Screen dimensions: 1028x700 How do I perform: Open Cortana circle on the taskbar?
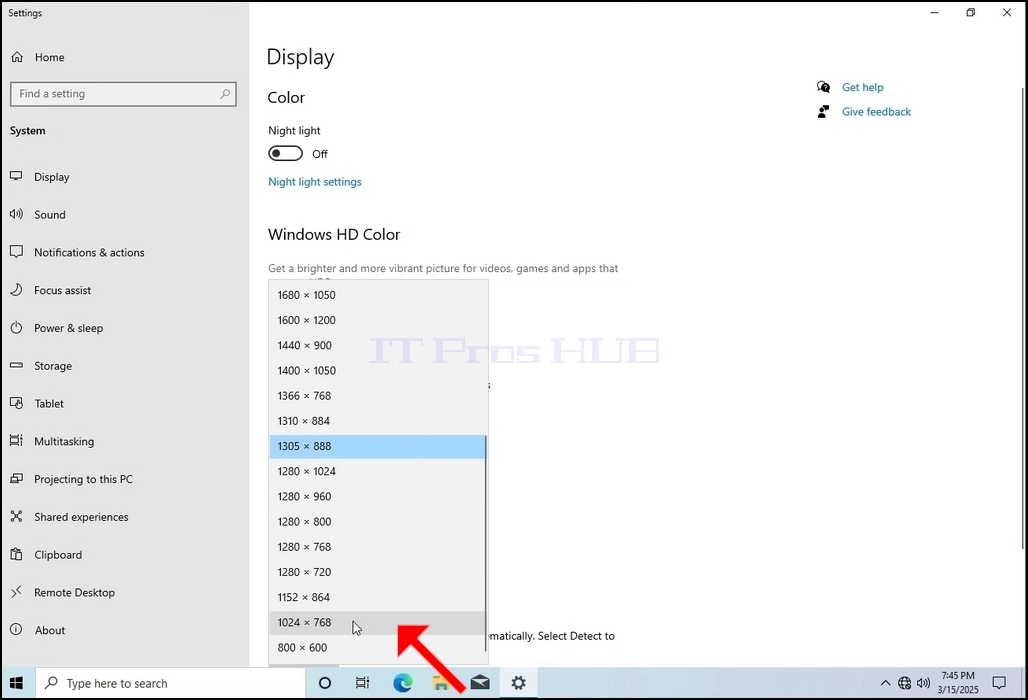(x=325, y=683)
